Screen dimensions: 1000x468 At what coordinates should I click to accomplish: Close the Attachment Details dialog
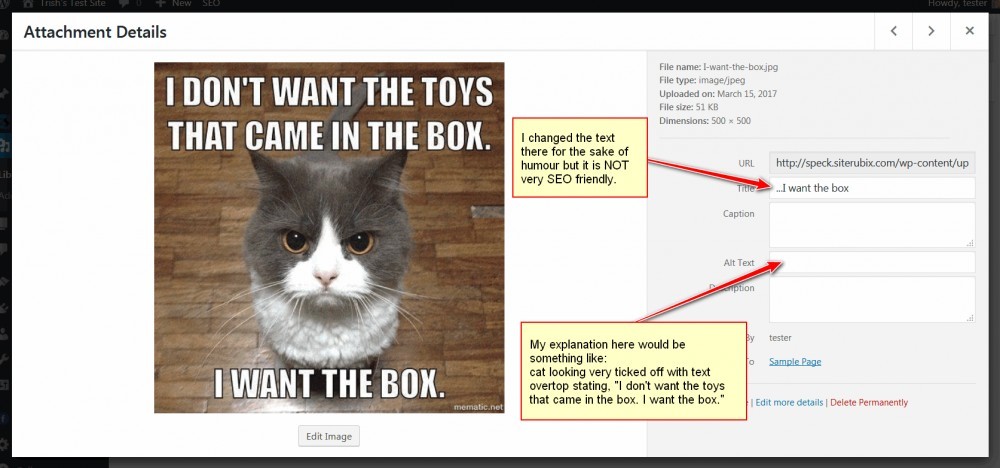pos(969,31)
